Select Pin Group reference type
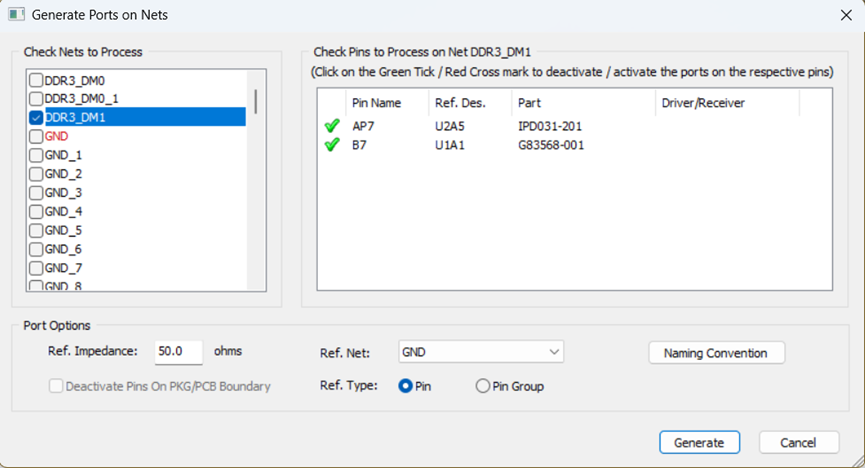This screenshot has width=865, height=468. [x=483, y=385]
